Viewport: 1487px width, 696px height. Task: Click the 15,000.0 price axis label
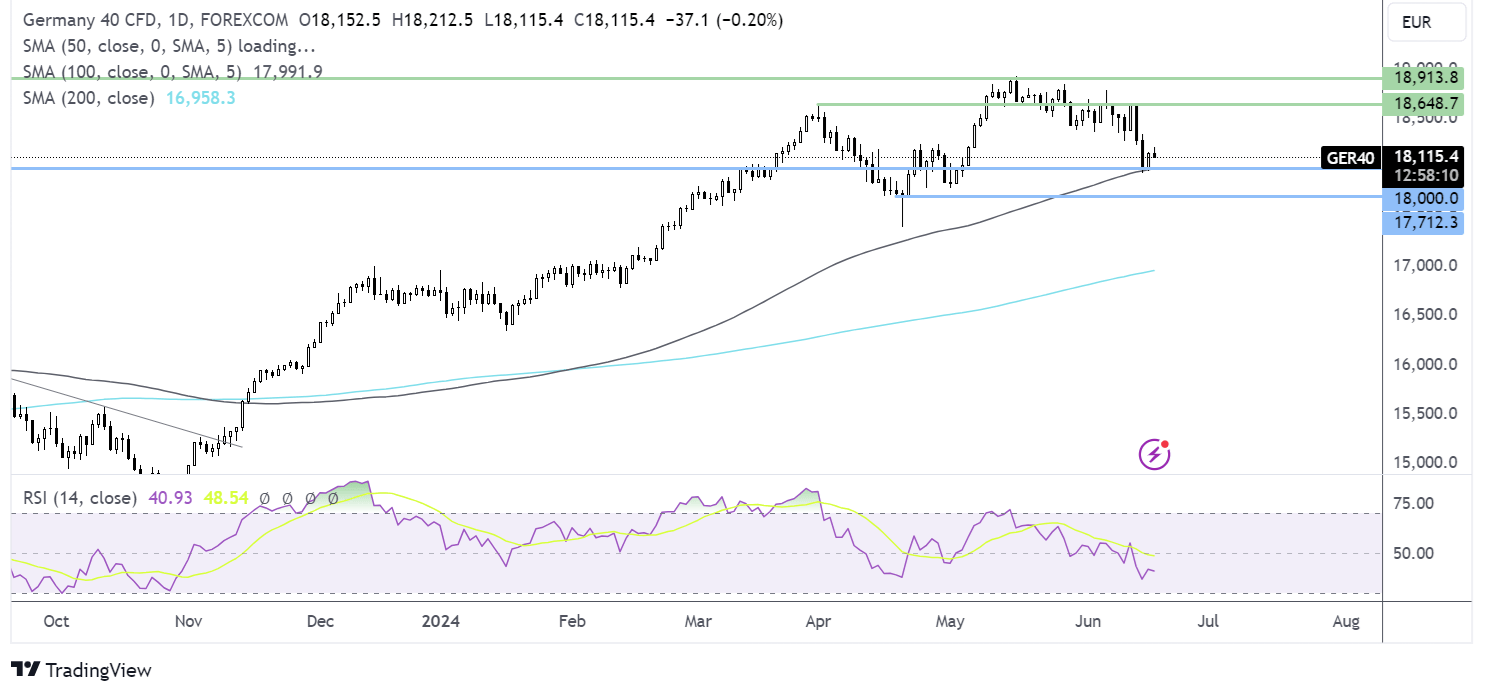pos(1425,462)
